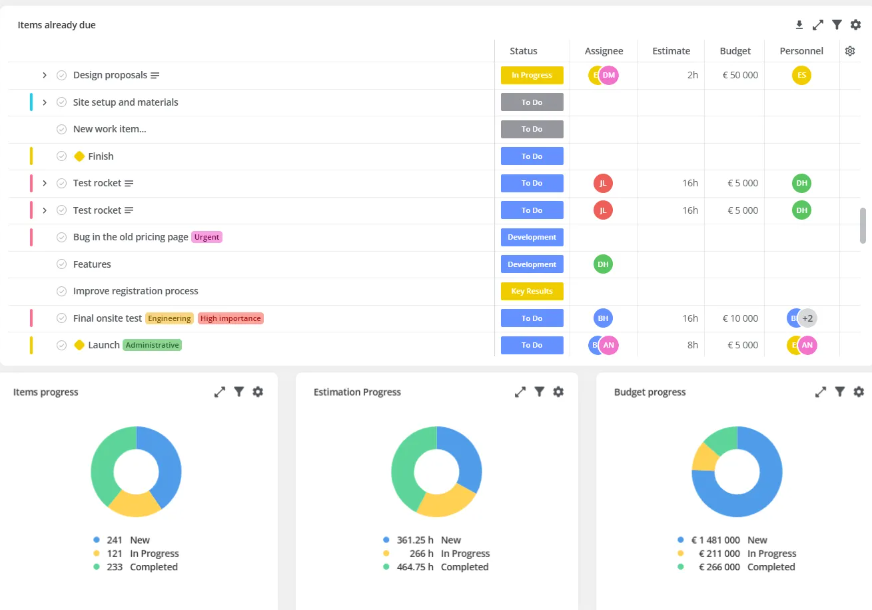Viewport: 872px width, 610px height.
Task: Click the Administrative tag on Launch
Action: 152,345
